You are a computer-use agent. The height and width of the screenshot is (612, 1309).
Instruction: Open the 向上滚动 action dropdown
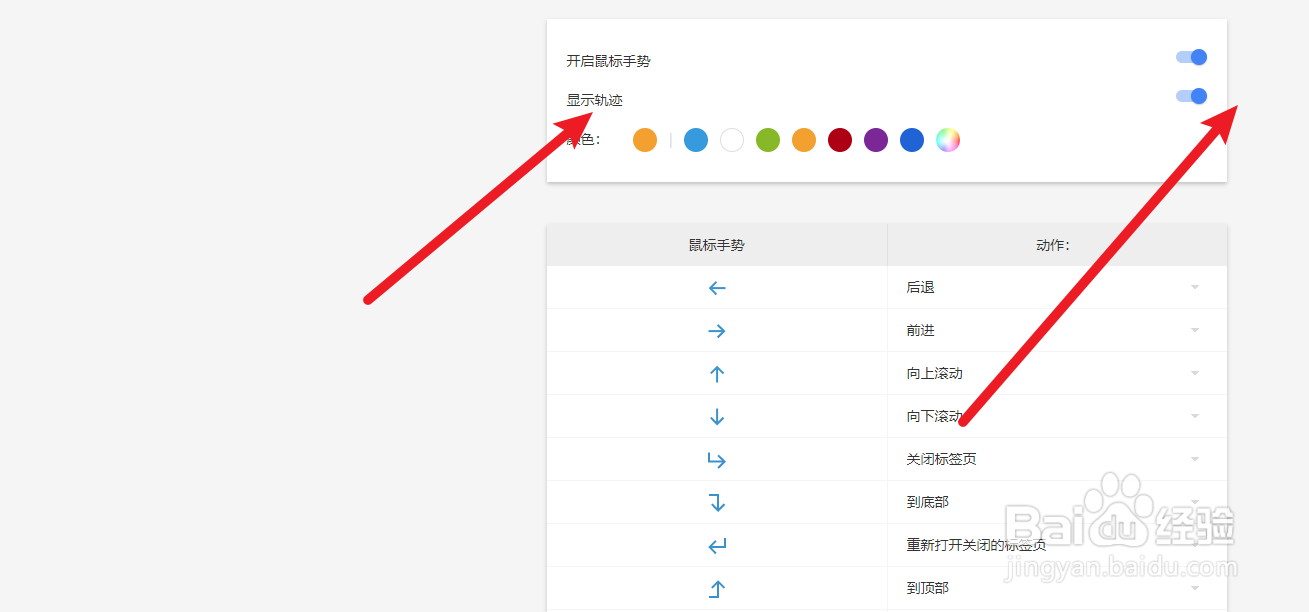click(1194, 373)
